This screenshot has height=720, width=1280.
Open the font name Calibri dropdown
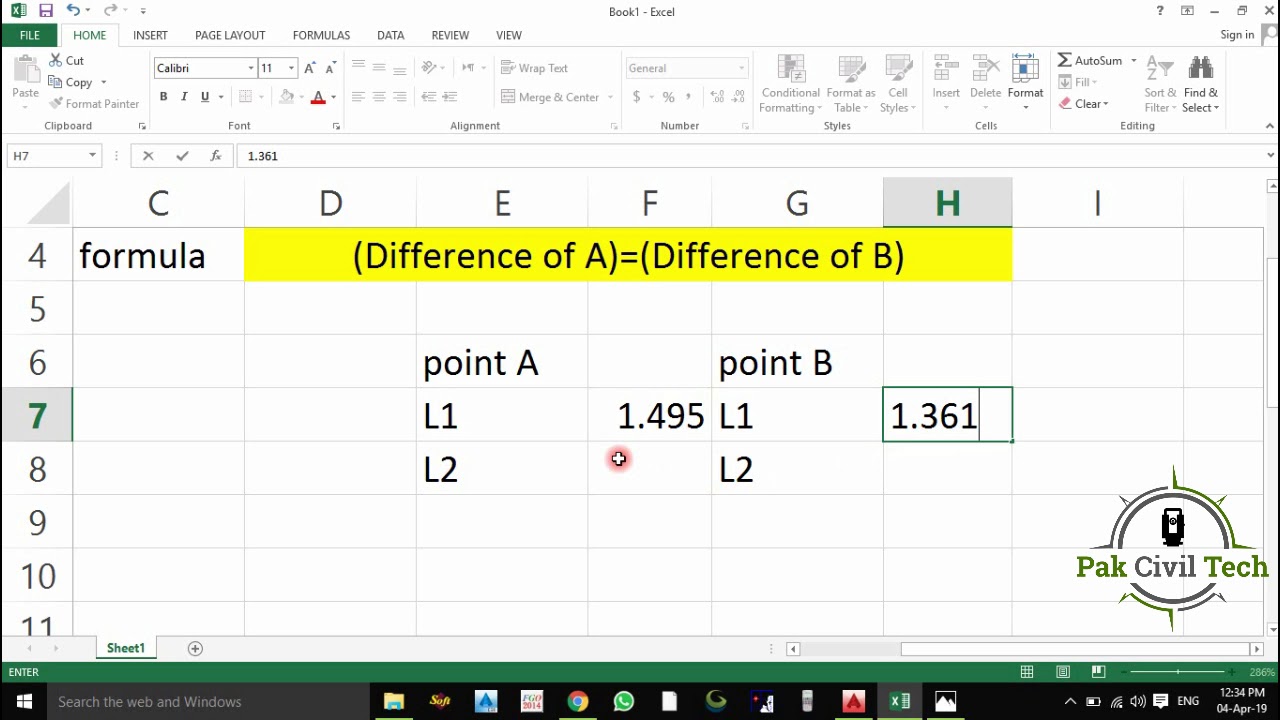(251, 68)
